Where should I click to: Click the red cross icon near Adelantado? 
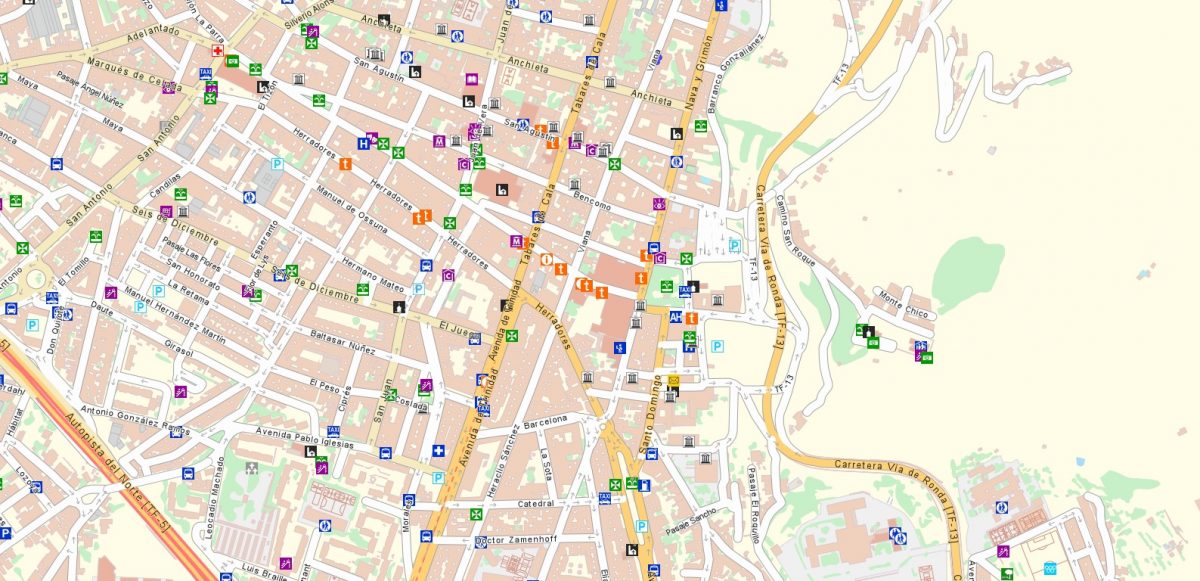pyautogui.click(x=217, y=50)
